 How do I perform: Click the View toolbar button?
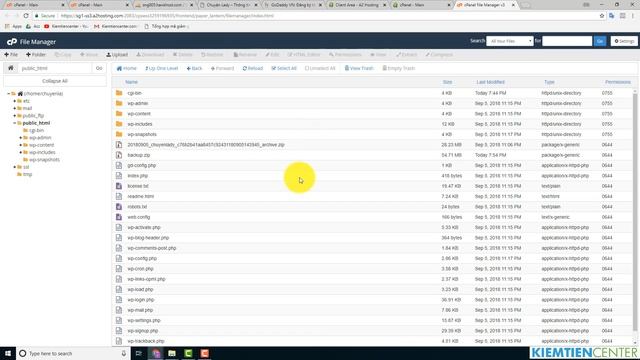point(378,54)
